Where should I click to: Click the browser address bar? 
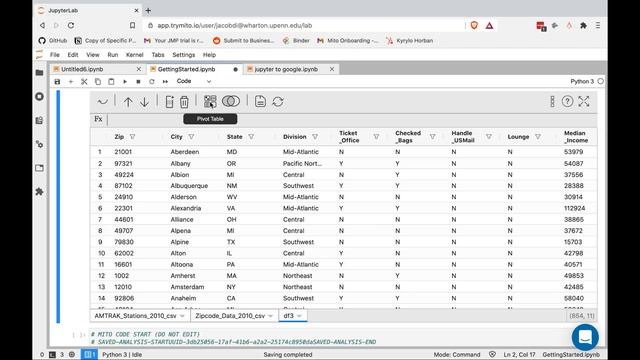coord(304,25)
